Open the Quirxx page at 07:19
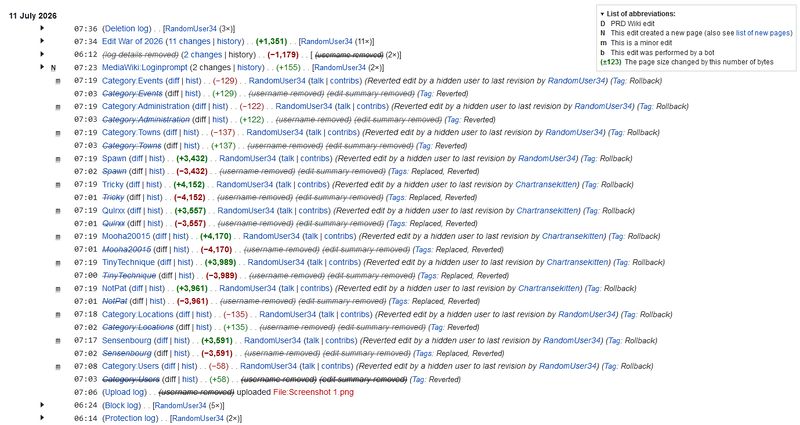This screenshot has width=800, height=425. click(113, 210)
